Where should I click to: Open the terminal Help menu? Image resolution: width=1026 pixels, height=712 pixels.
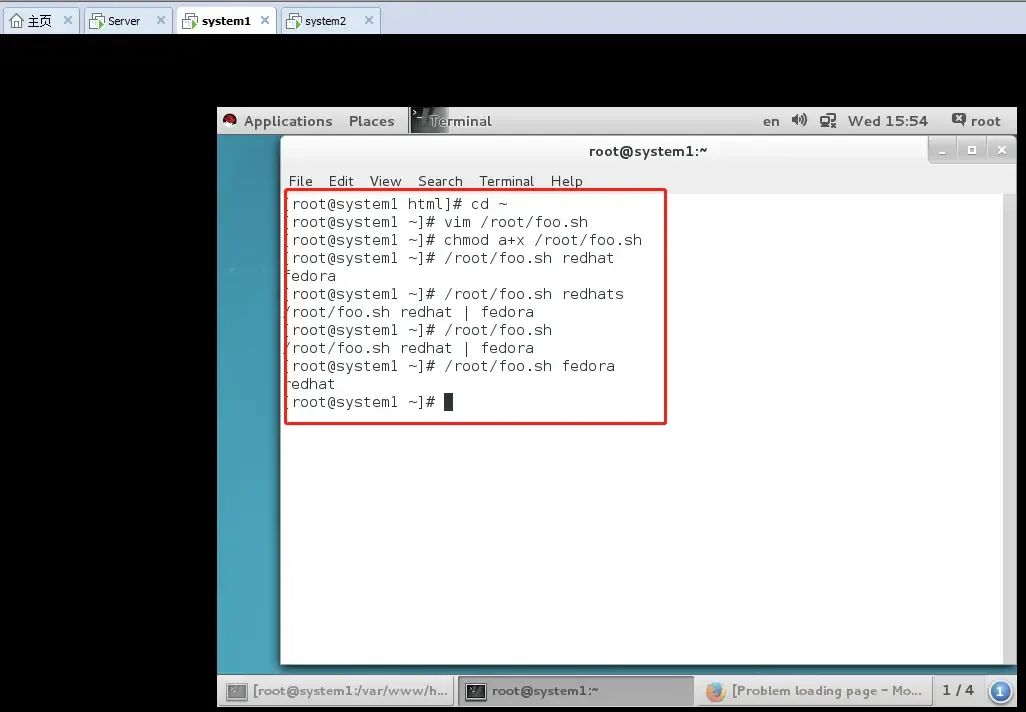coord(567,181)
